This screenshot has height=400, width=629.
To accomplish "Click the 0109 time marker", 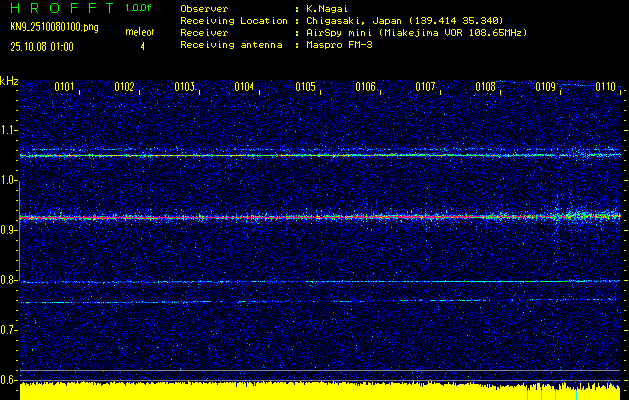I will click(x=545, y=87).
